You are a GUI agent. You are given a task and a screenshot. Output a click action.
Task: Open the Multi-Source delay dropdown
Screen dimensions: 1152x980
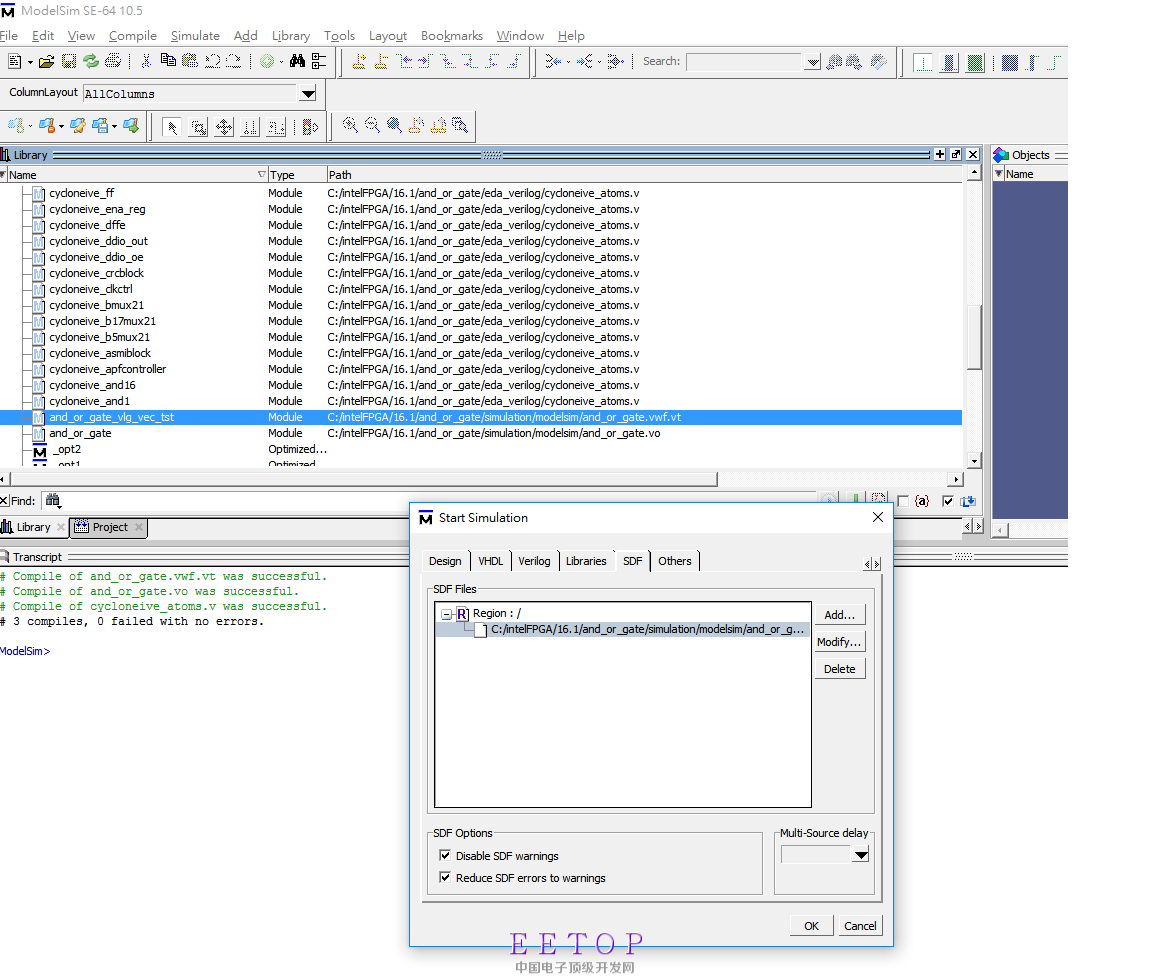[860, 855]
